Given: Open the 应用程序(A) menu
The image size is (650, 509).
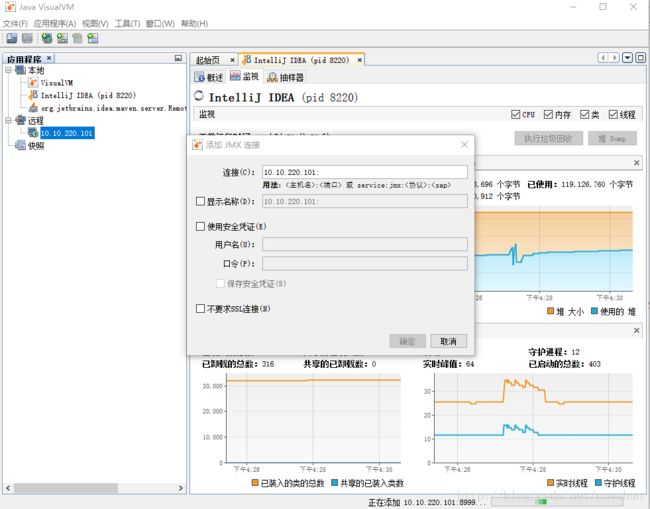Looking at the screenshot, I should coord(55,23).
